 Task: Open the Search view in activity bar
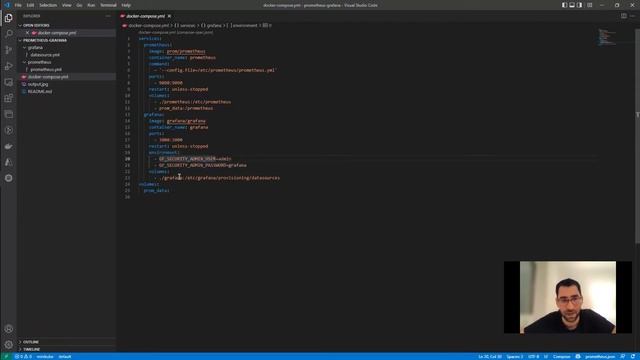[9, 34]
